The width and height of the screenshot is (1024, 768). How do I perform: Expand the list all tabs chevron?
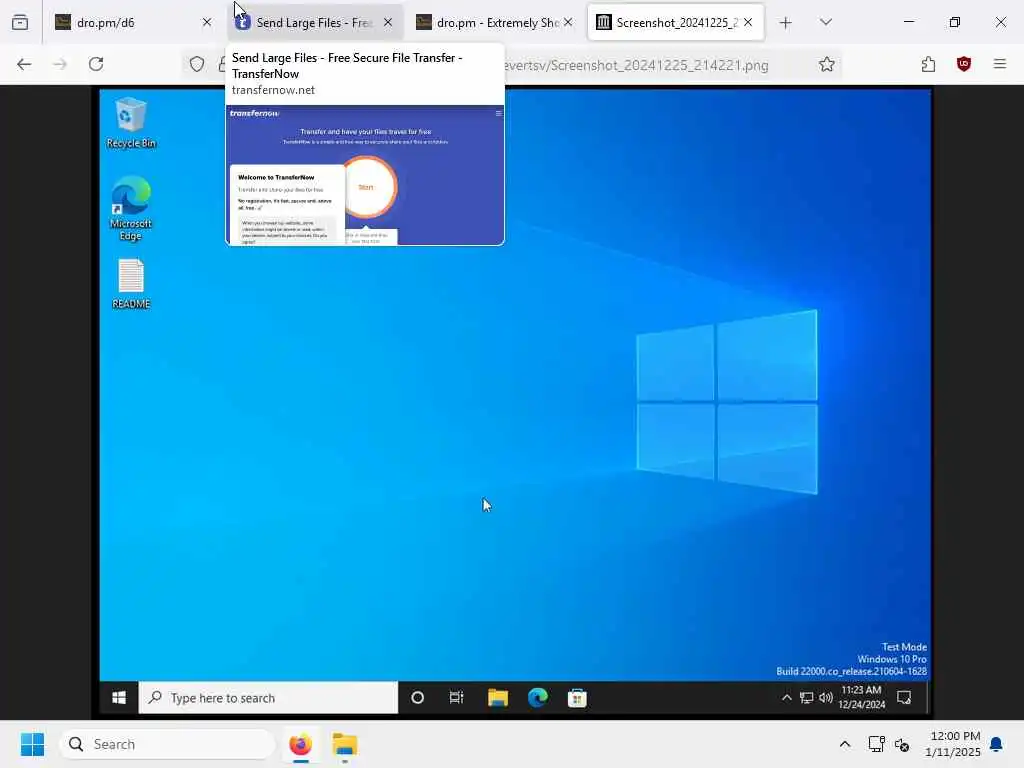coord(826,22)
